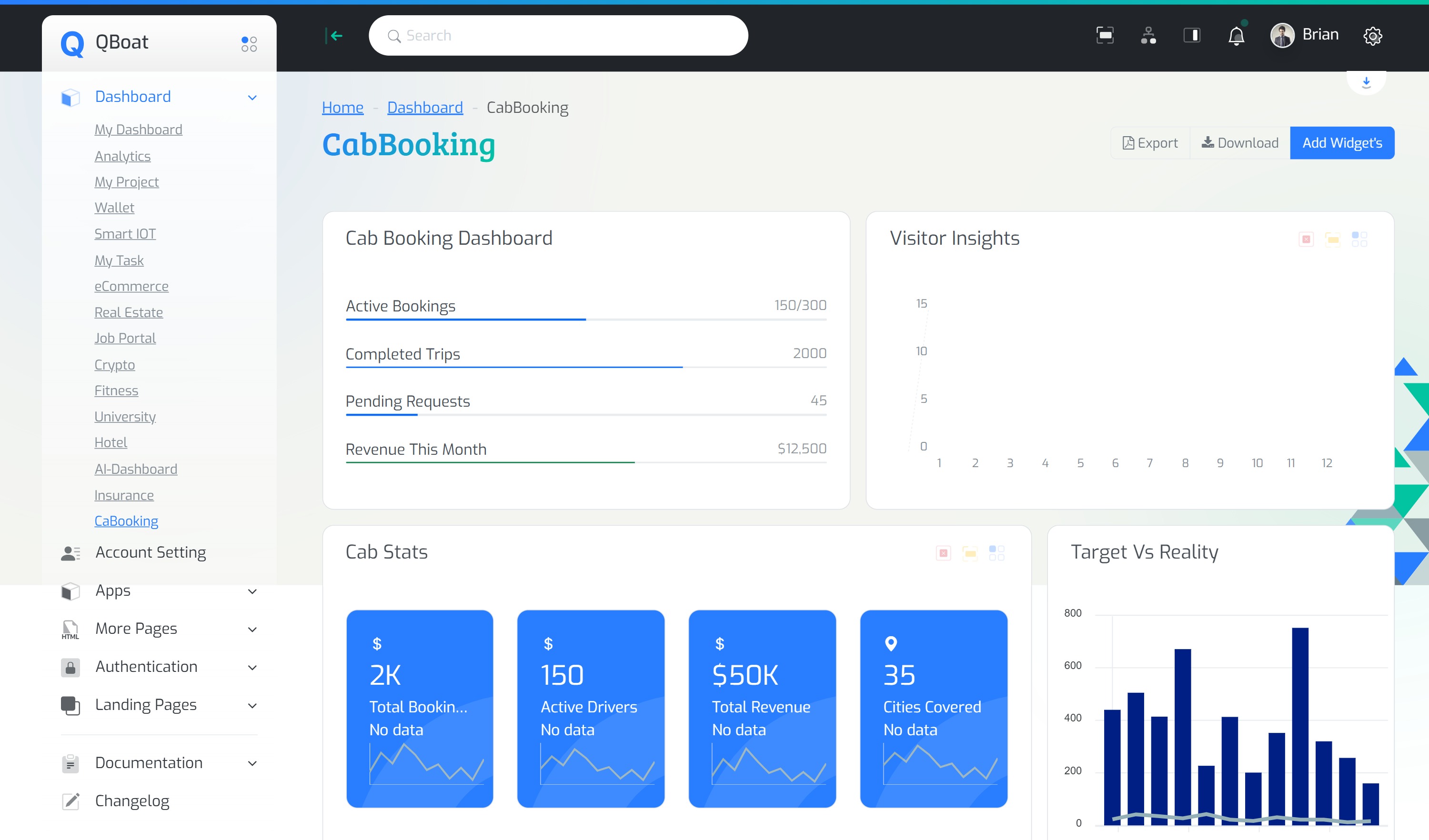The height and width of the screenshot is (840, 1429).
Task: Expand the Apps menu chevron
Action: (x=252, y=591)
